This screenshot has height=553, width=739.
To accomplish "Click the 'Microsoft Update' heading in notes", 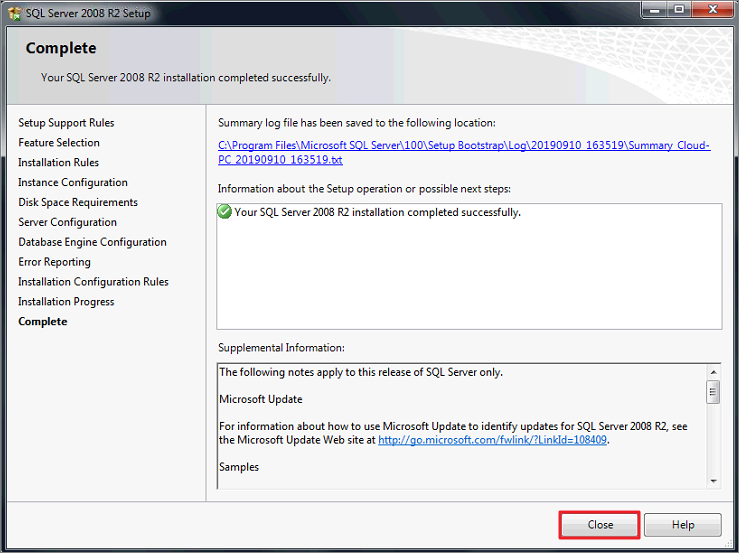I will [261, 399].
